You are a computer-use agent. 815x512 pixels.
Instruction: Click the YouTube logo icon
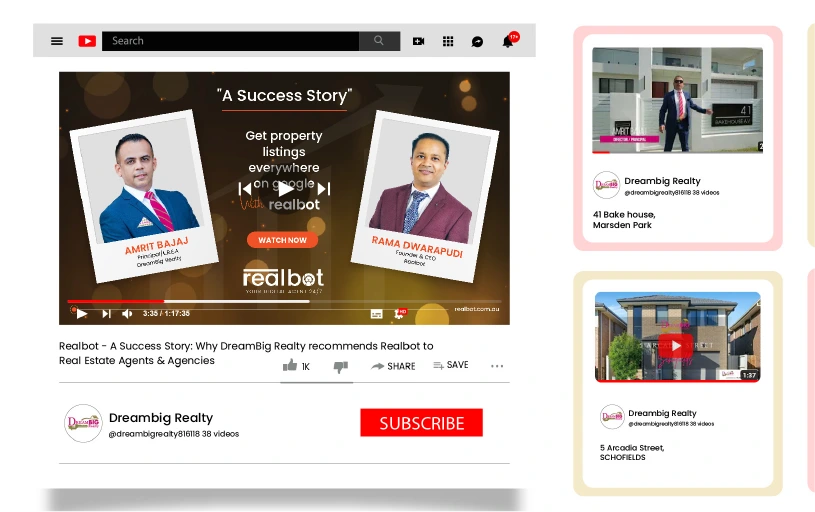[x=87, y=41]
